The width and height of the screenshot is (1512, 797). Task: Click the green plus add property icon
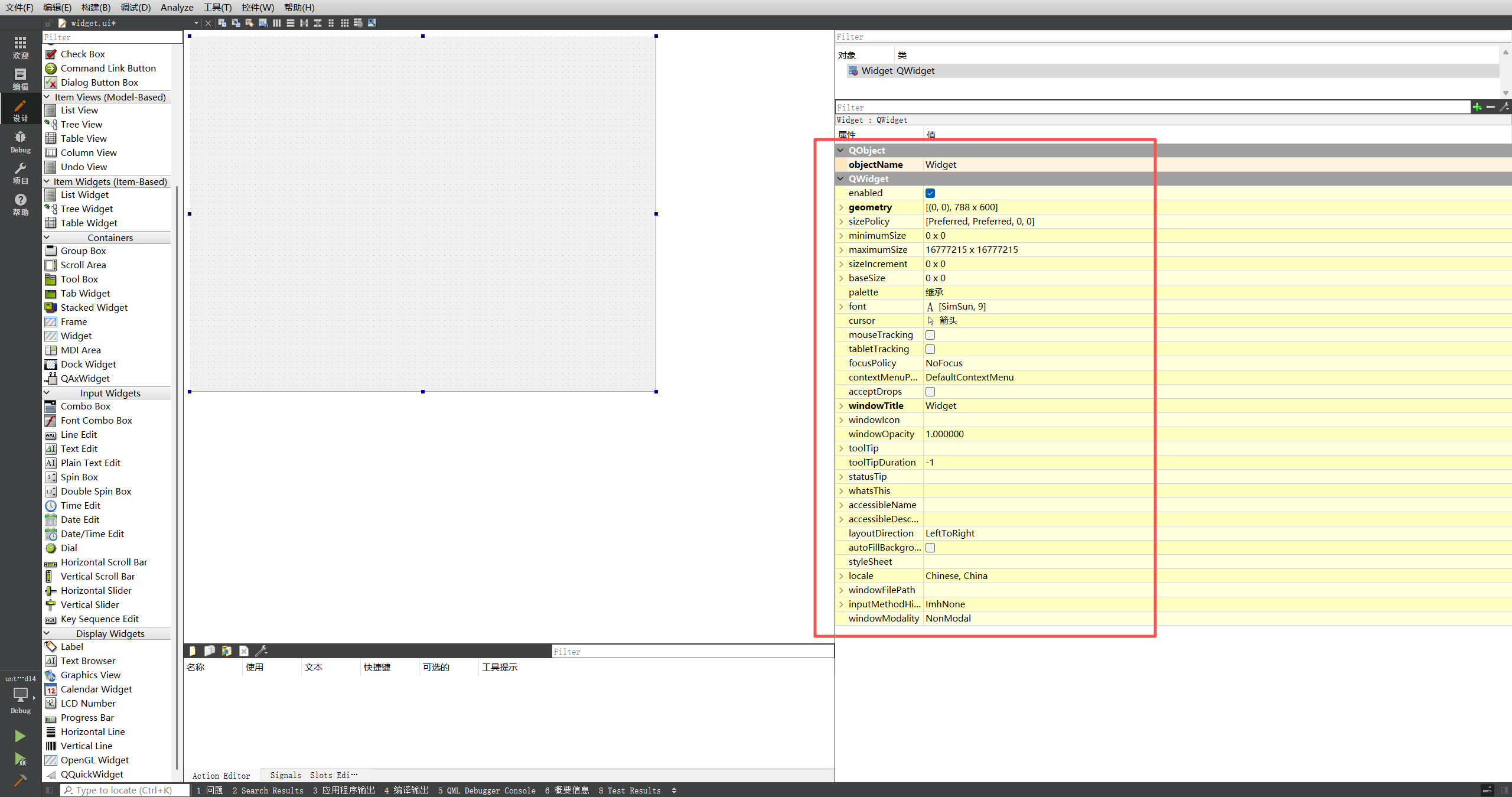[1477, 107]
